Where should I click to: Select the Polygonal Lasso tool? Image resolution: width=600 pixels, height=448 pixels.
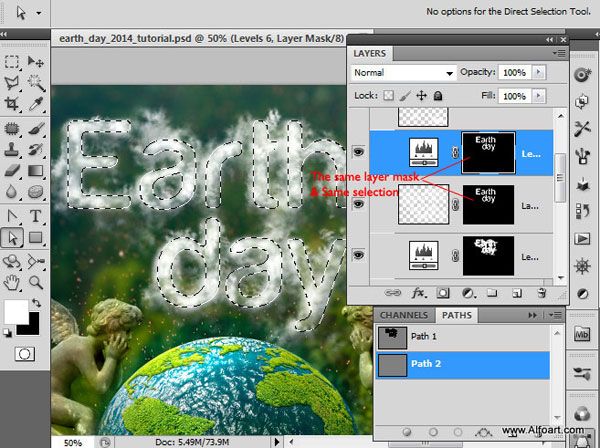(x=11, y=83)
